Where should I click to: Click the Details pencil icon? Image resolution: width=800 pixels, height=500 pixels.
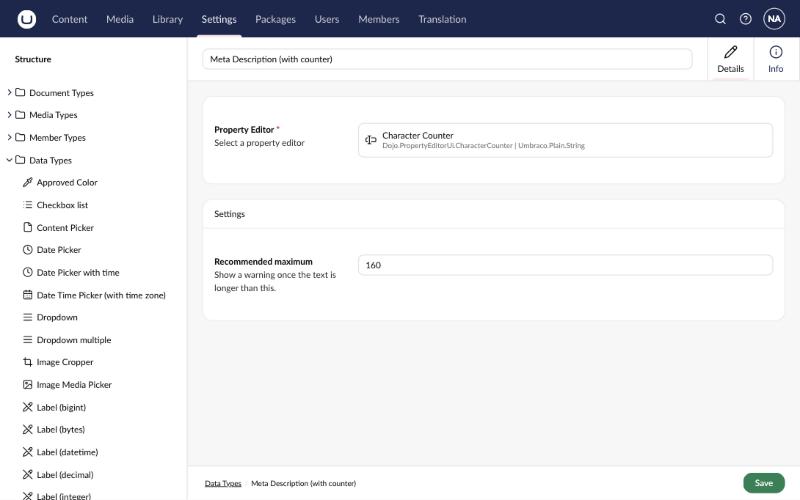(731, 52)
